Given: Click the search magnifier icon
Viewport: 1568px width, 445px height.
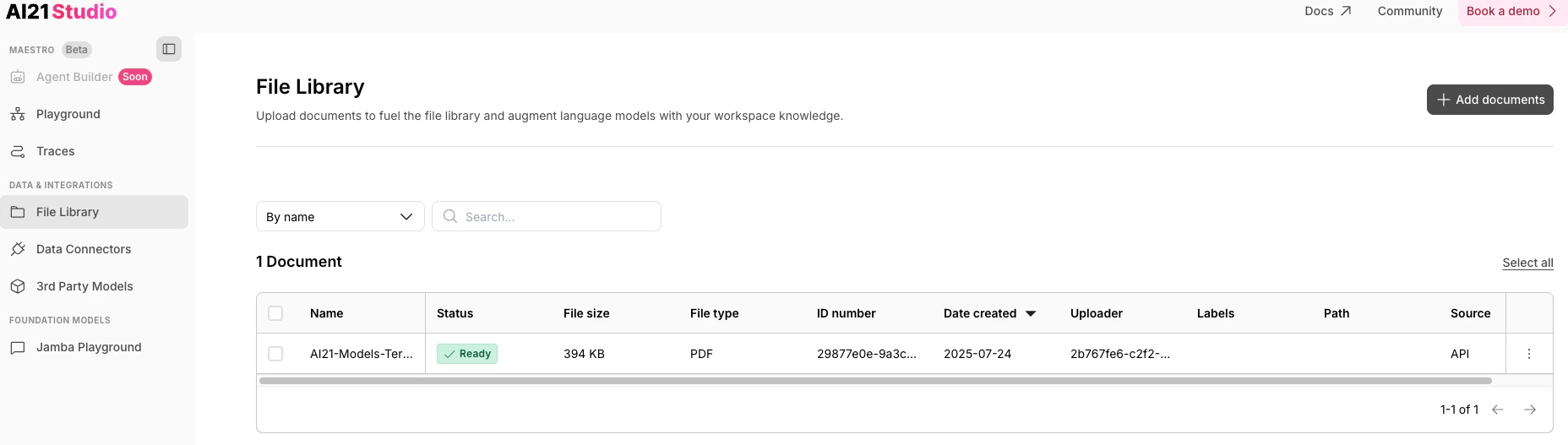Looking at the screenshot, I should click(x=450, y=216).
